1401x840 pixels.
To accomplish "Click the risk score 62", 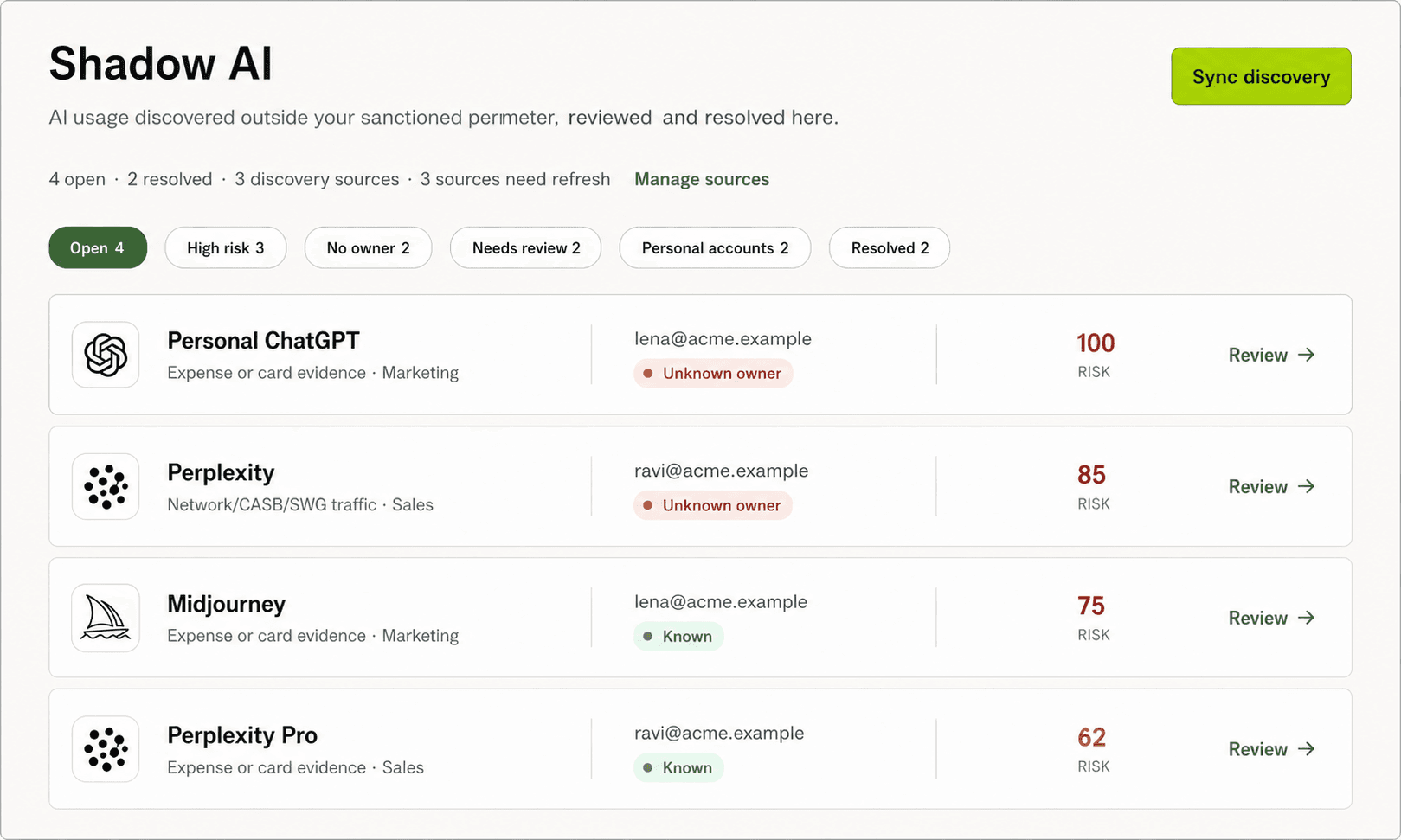I will pos(1092,738).
